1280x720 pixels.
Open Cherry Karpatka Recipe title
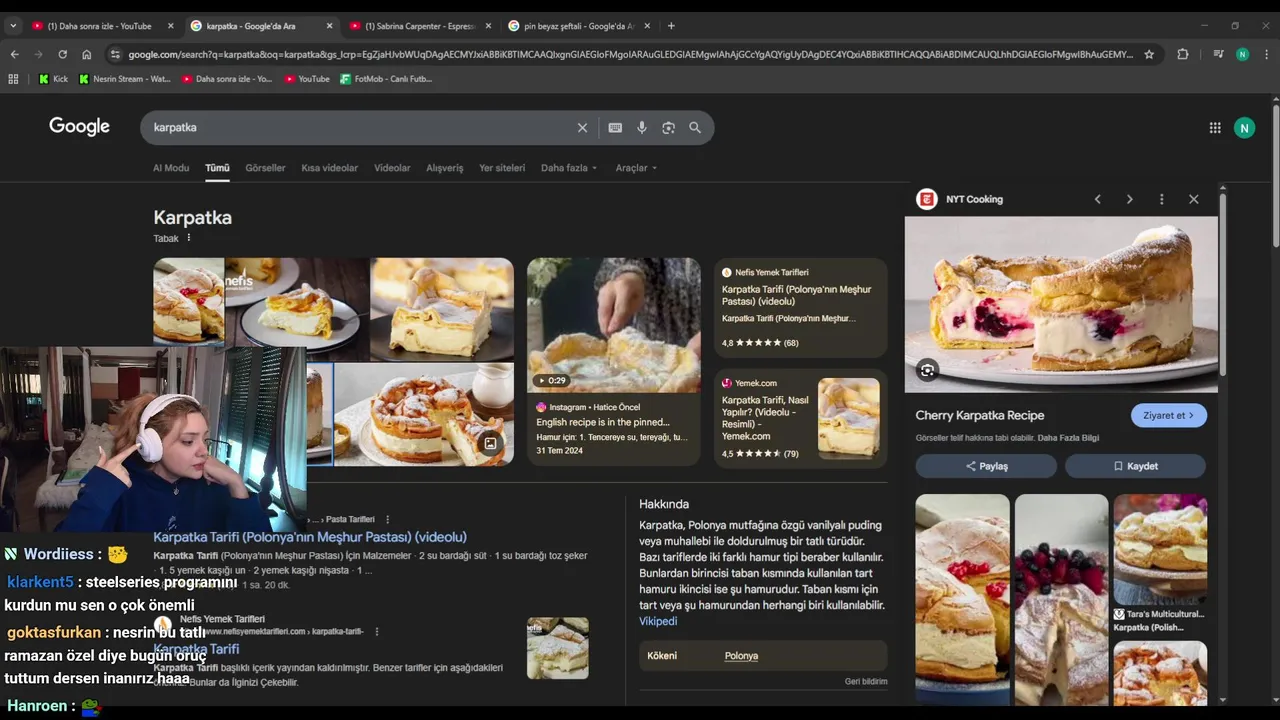click(980, 415)
